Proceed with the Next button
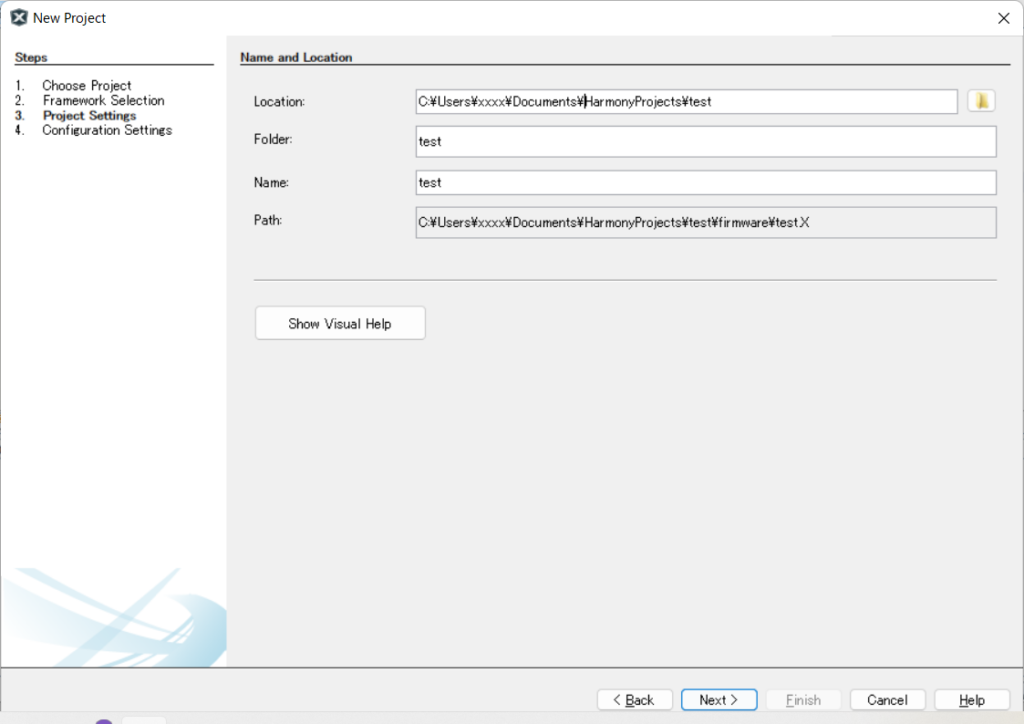This screenshot has width=1024, height=724. [719, 700]
